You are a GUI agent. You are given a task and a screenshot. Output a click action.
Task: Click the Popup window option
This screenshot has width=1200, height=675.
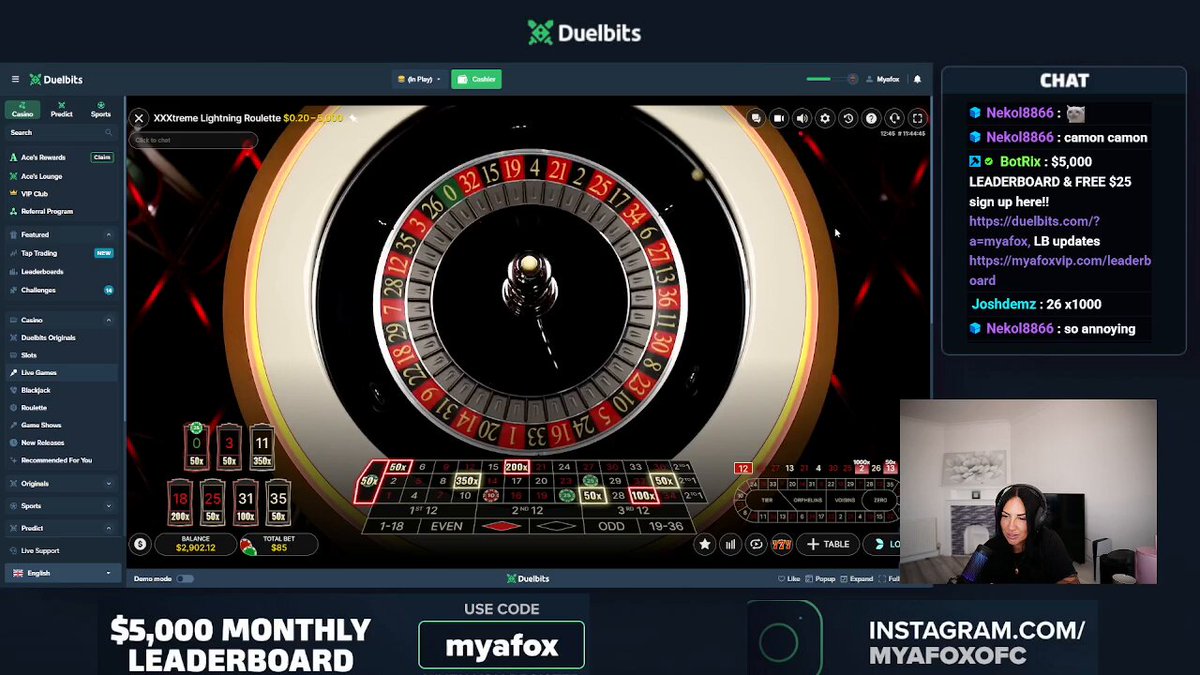click(821, 579)
